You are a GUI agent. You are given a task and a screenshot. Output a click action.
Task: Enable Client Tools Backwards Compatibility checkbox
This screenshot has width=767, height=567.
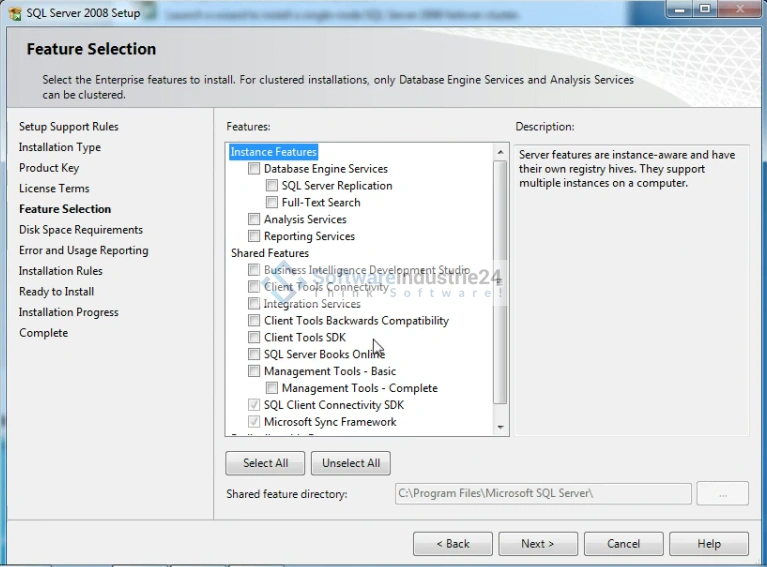point(254,321)
